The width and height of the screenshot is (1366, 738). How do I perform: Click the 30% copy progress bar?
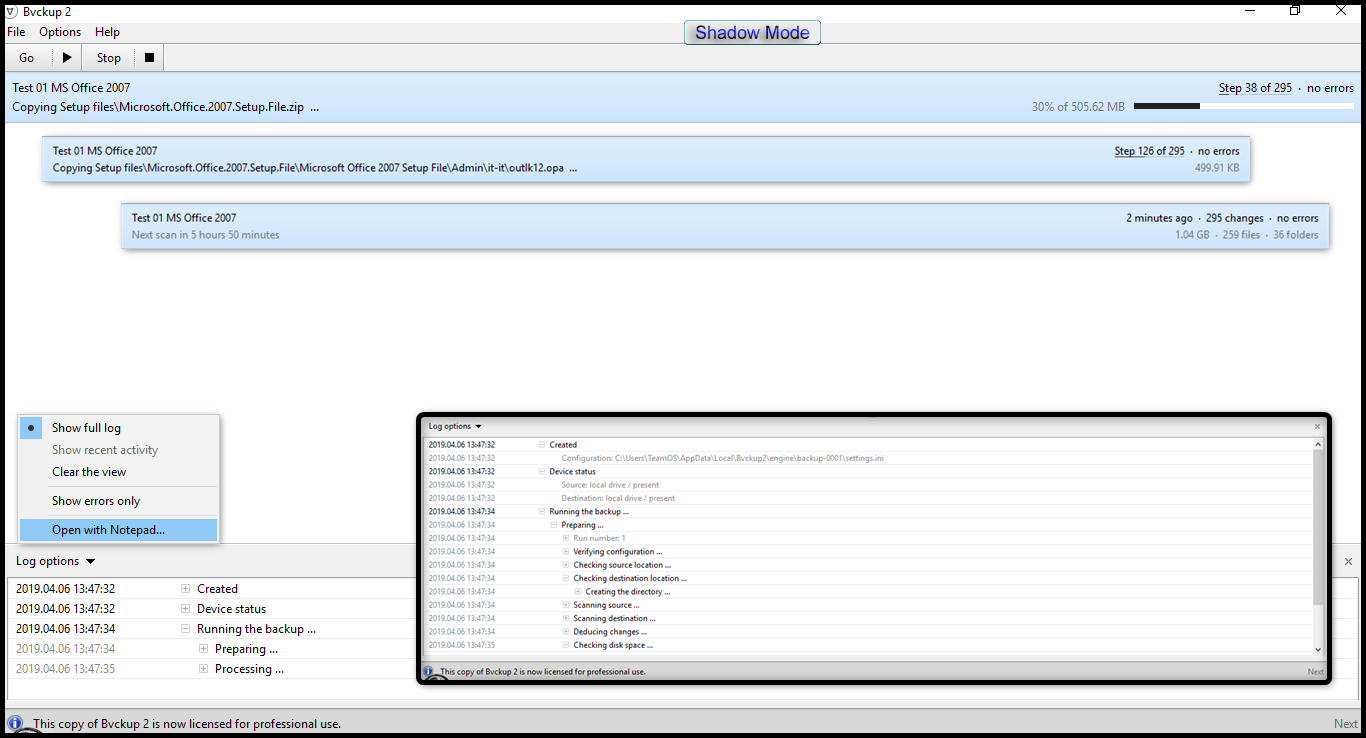[1244, 106]
